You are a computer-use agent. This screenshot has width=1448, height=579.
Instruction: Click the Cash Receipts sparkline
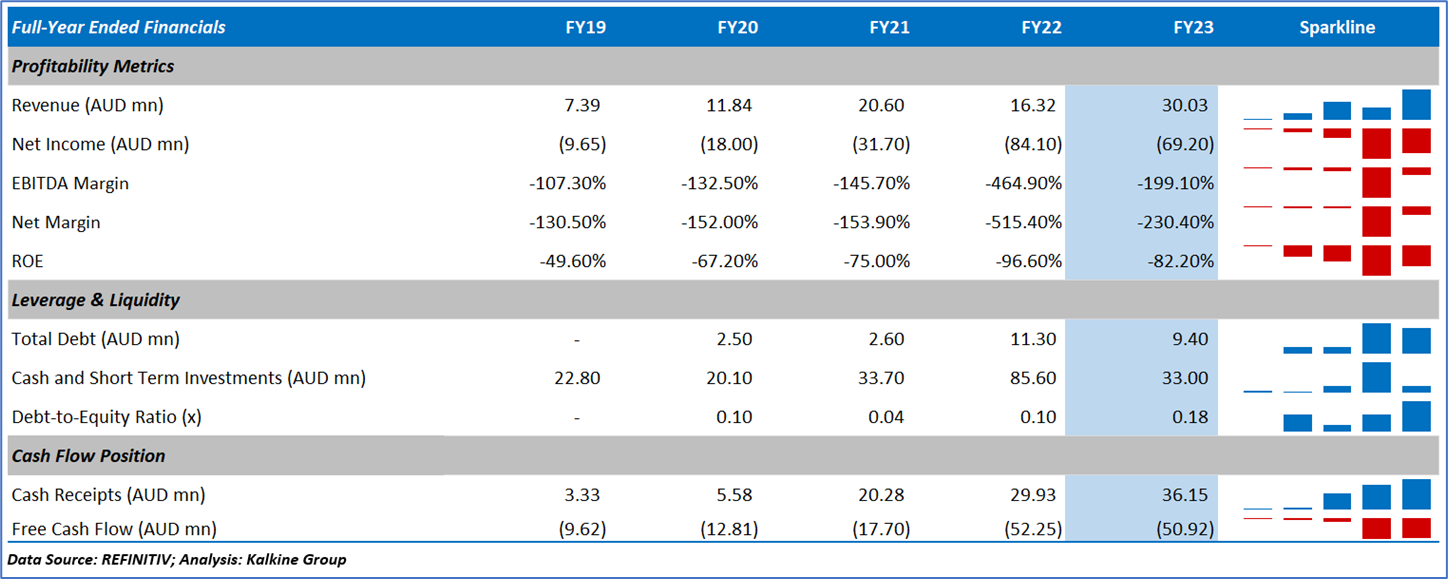tap(1337, 495)
